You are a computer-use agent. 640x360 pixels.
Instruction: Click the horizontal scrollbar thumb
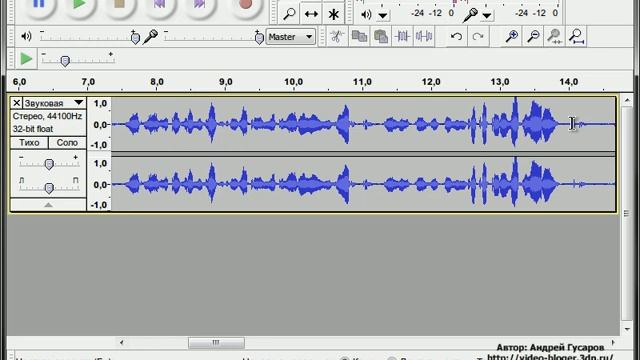coord(216,342)
